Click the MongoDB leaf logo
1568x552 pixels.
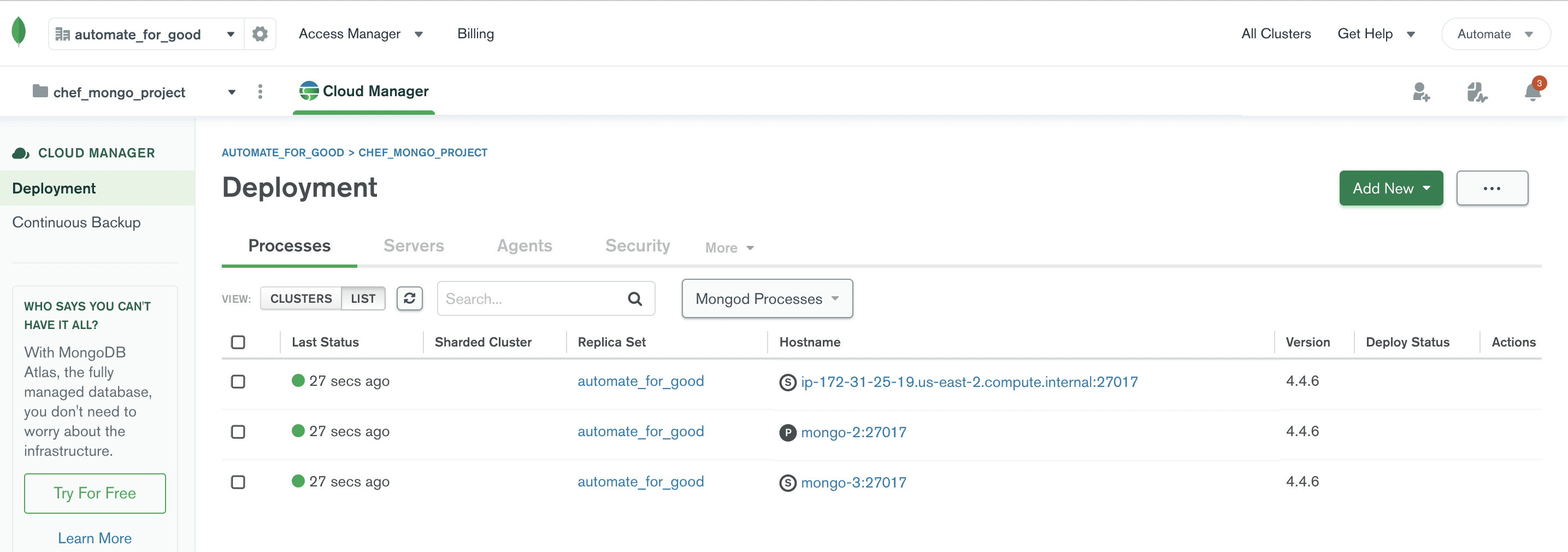pyautogui.click(x=19, y=32)
